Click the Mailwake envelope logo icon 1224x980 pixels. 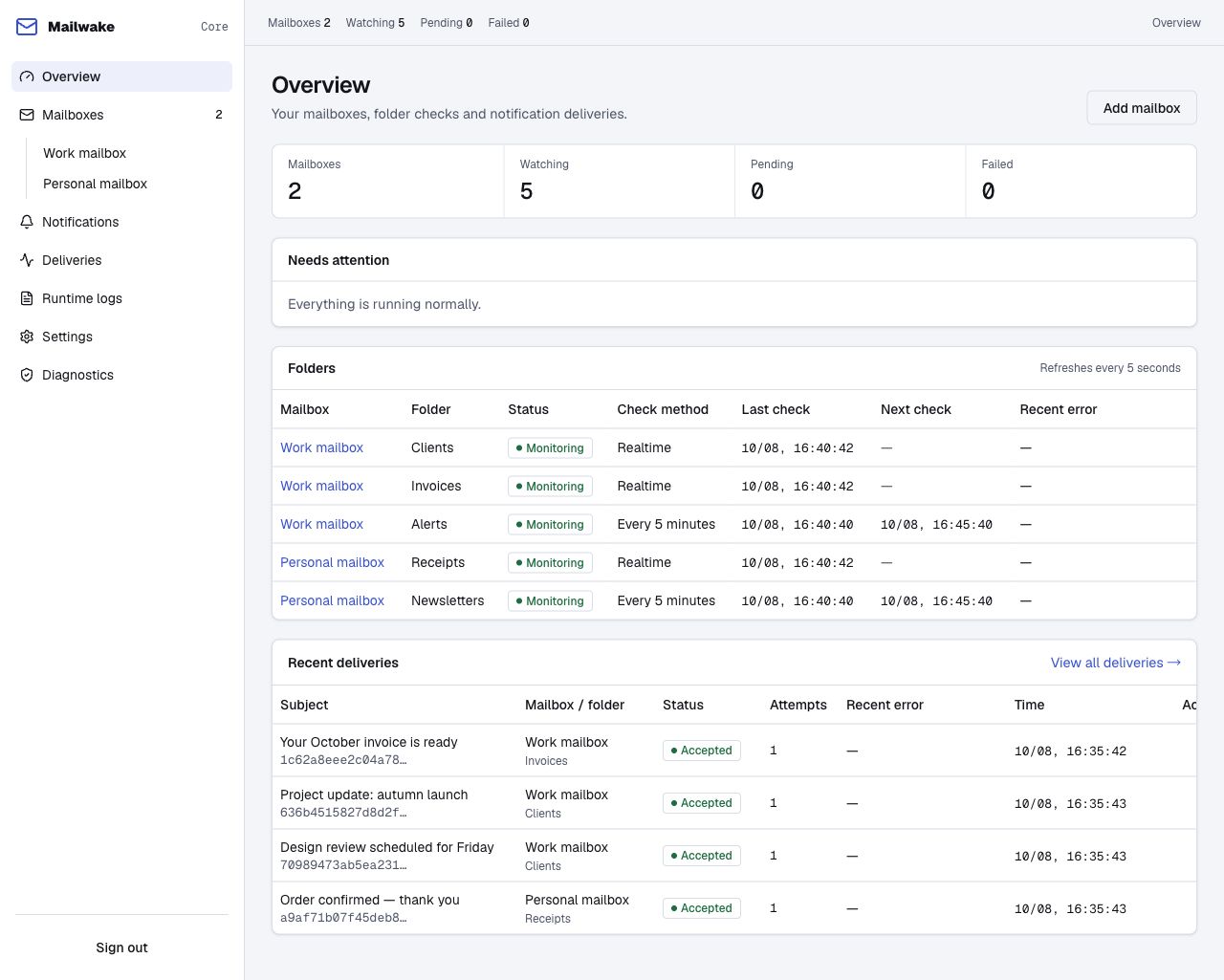(27, 27)
